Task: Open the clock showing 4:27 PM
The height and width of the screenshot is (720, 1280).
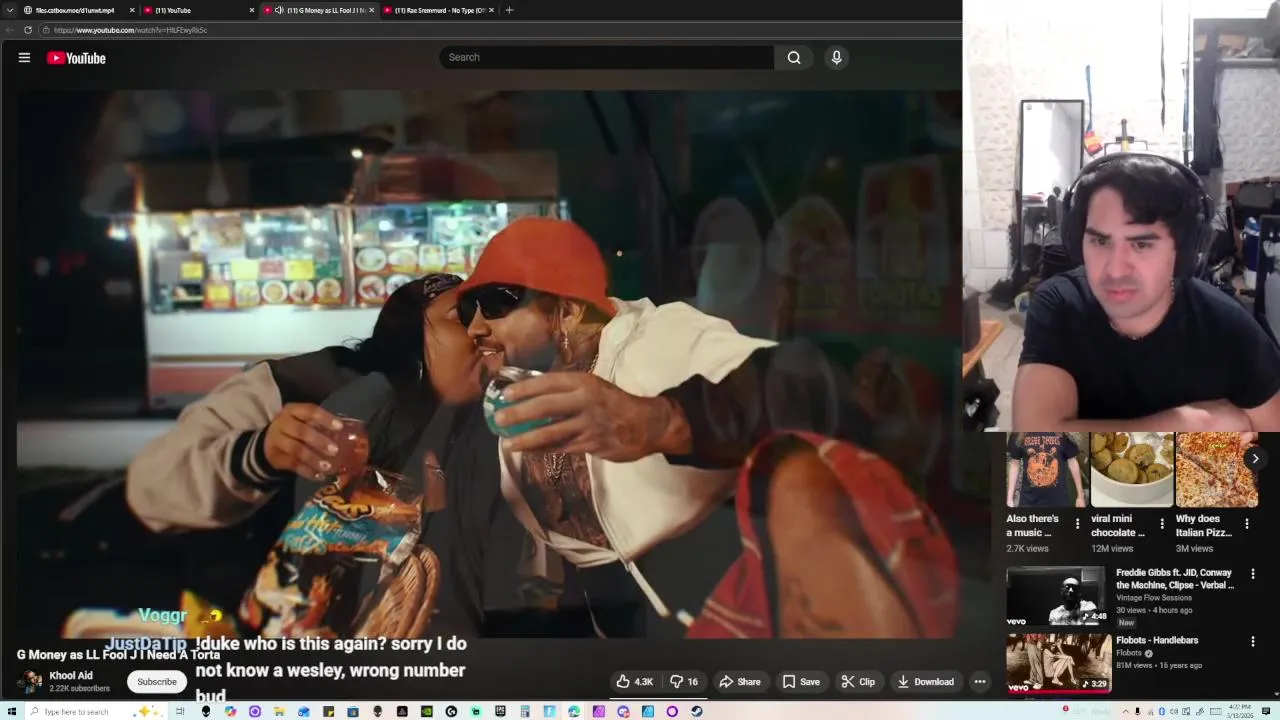Action: (1241, 711)
